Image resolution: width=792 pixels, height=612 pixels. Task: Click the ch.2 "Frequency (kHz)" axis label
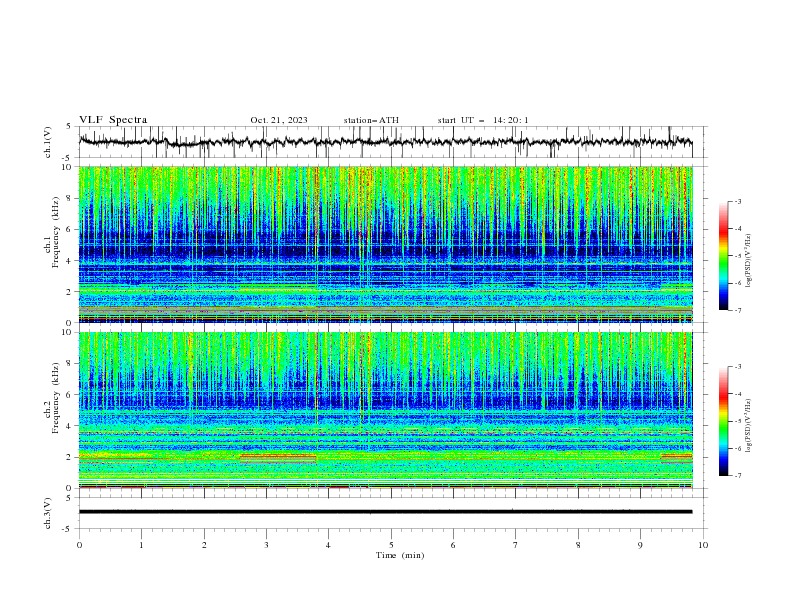pos(56,397)
